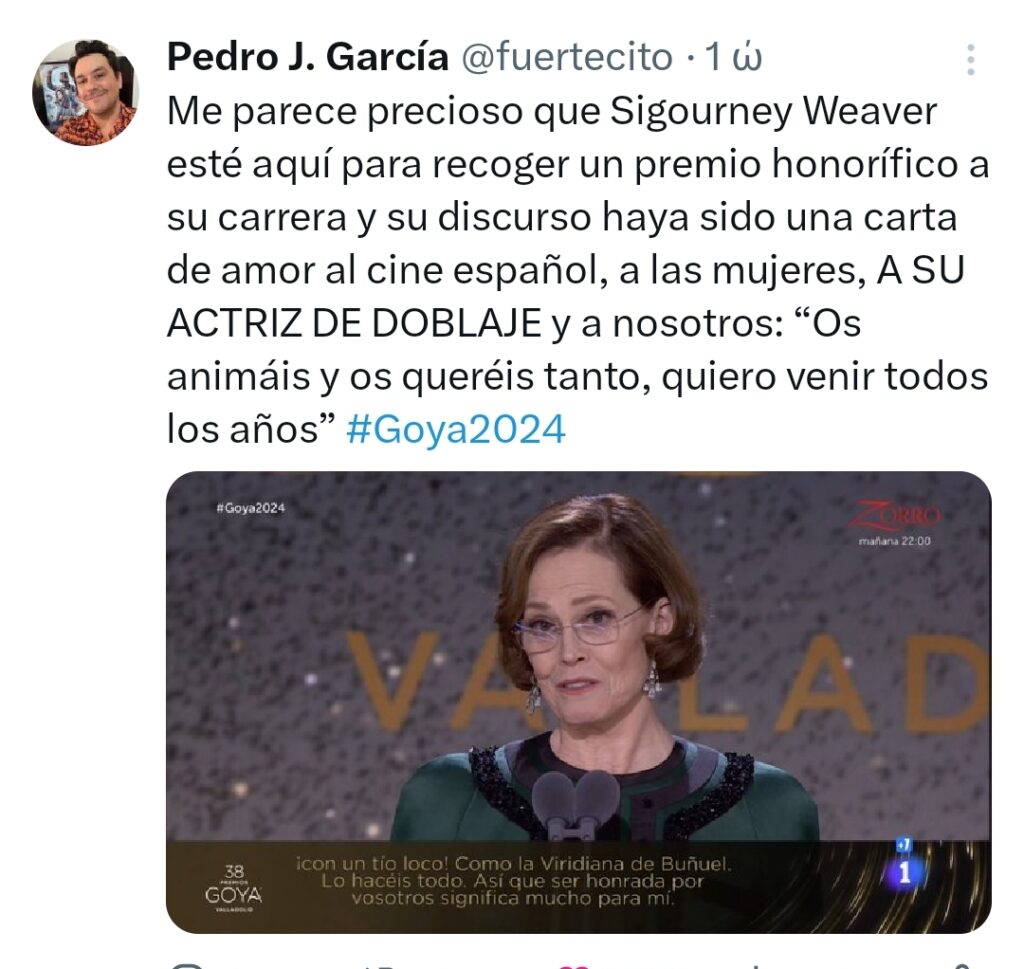The height and width of the screenshot is (969, 1024).
Task: Click the 38 Premios Goya logo
Action: (x=234, y=888)
